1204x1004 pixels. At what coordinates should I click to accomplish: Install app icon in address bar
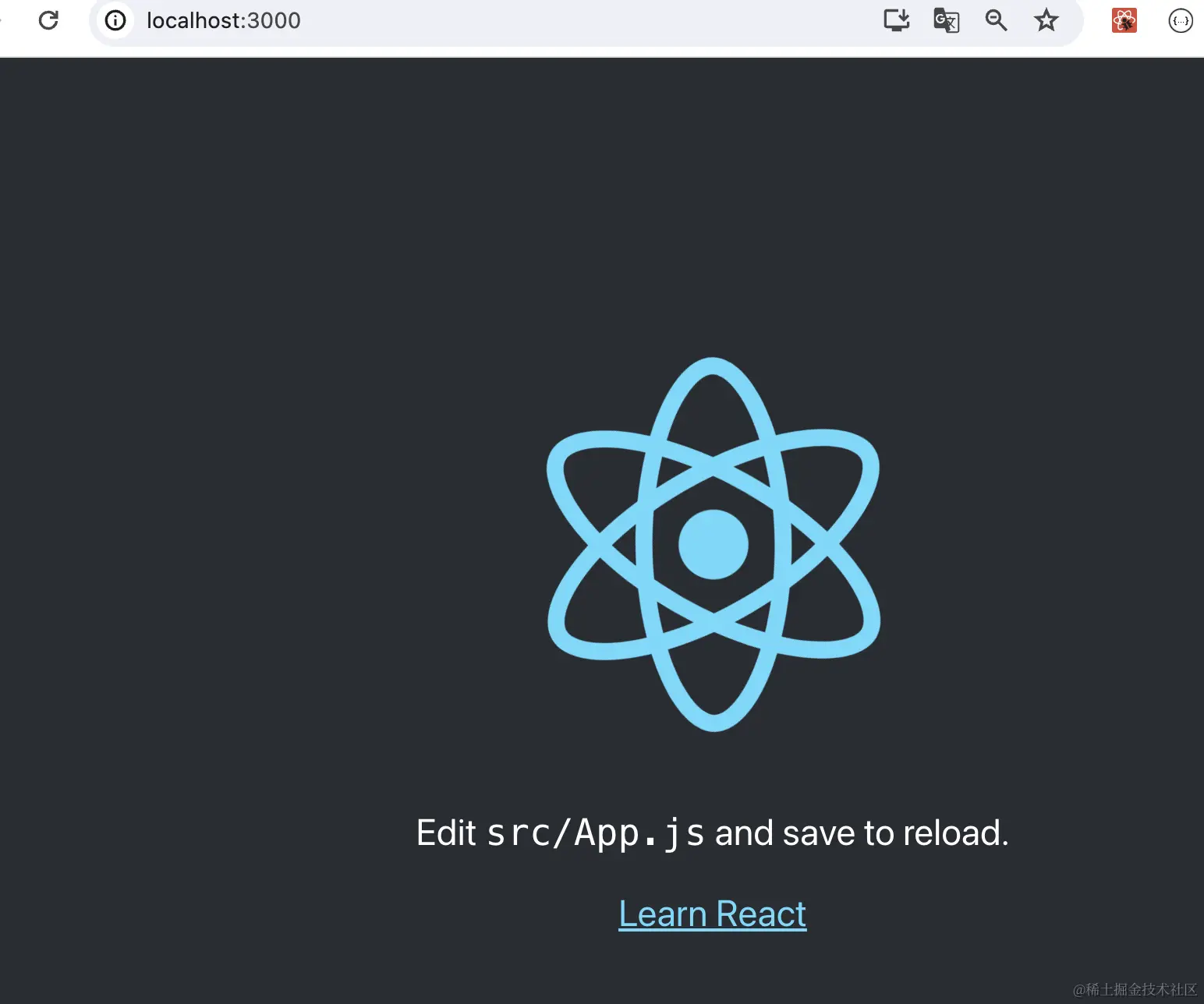click(x=897, y=20)
